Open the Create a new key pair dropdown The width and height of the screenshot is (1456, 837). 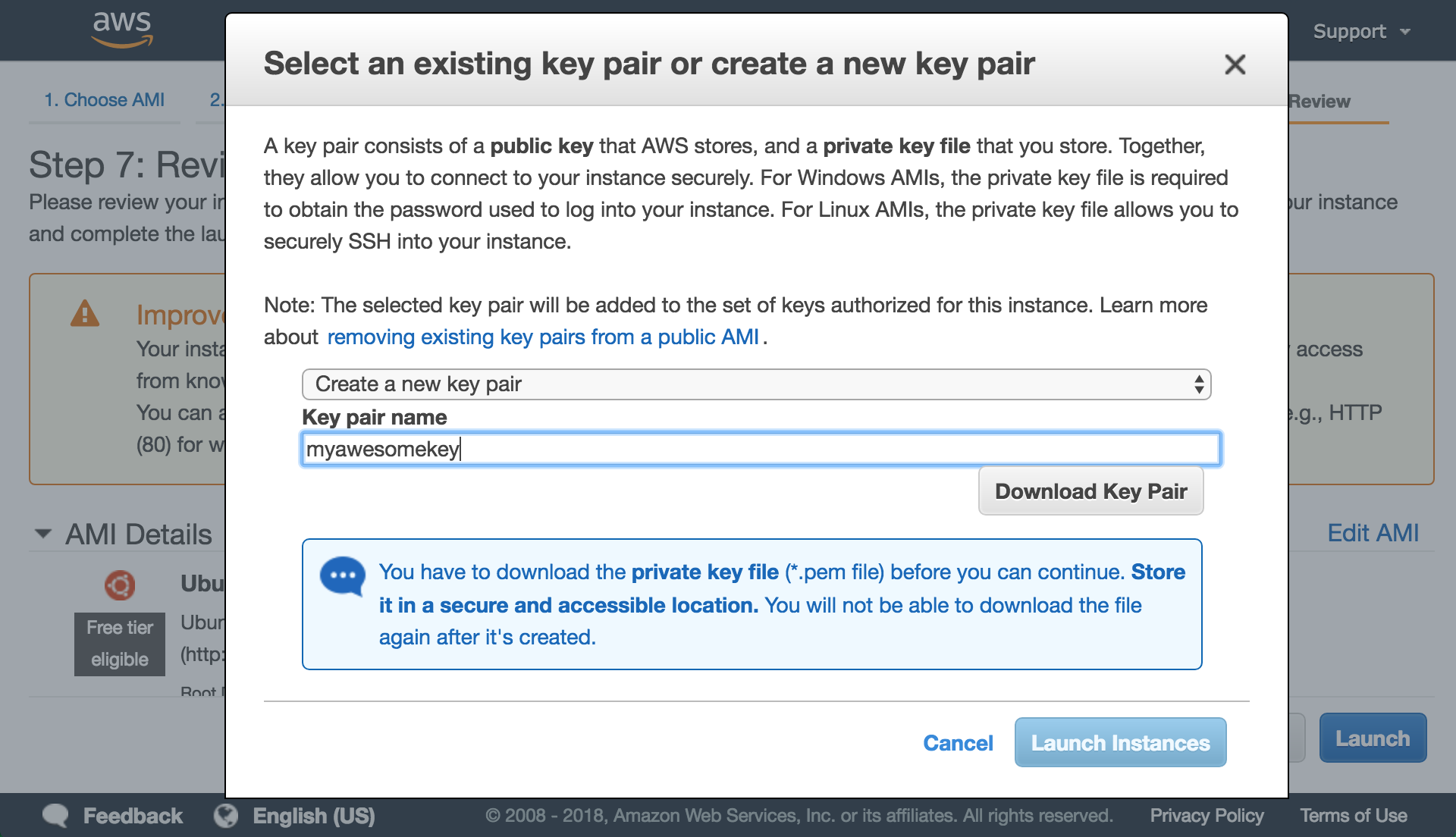click(x=756, y=384)
